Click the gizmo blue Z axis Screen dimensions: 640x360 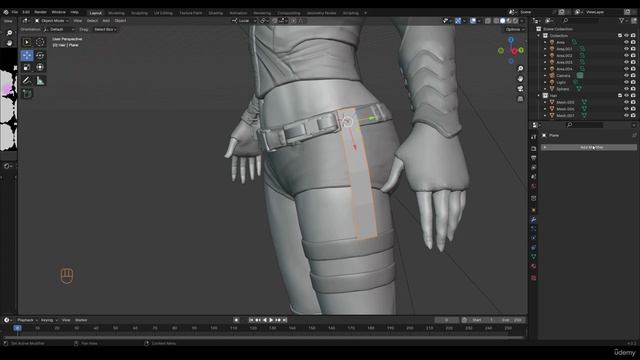point(511,40)
